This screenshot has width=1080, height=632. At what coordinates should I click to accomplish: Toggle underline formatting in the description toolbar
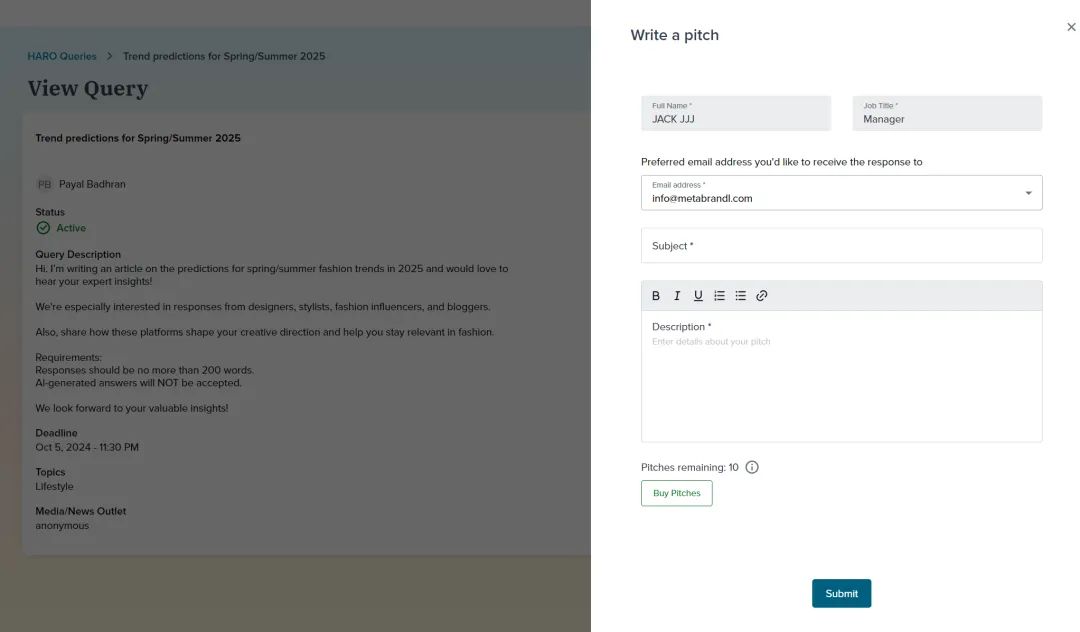click(x=698, y=296)
